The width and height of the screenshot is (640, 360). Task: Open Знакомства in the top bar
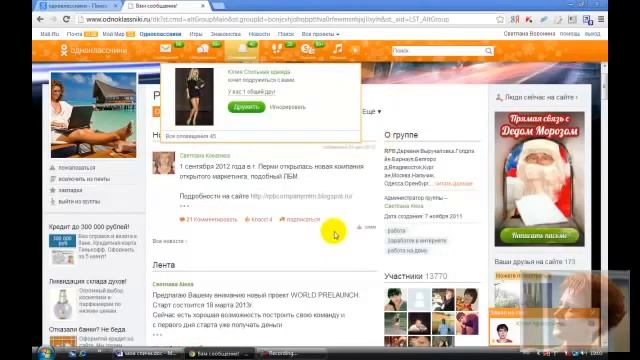pos(226,34)
